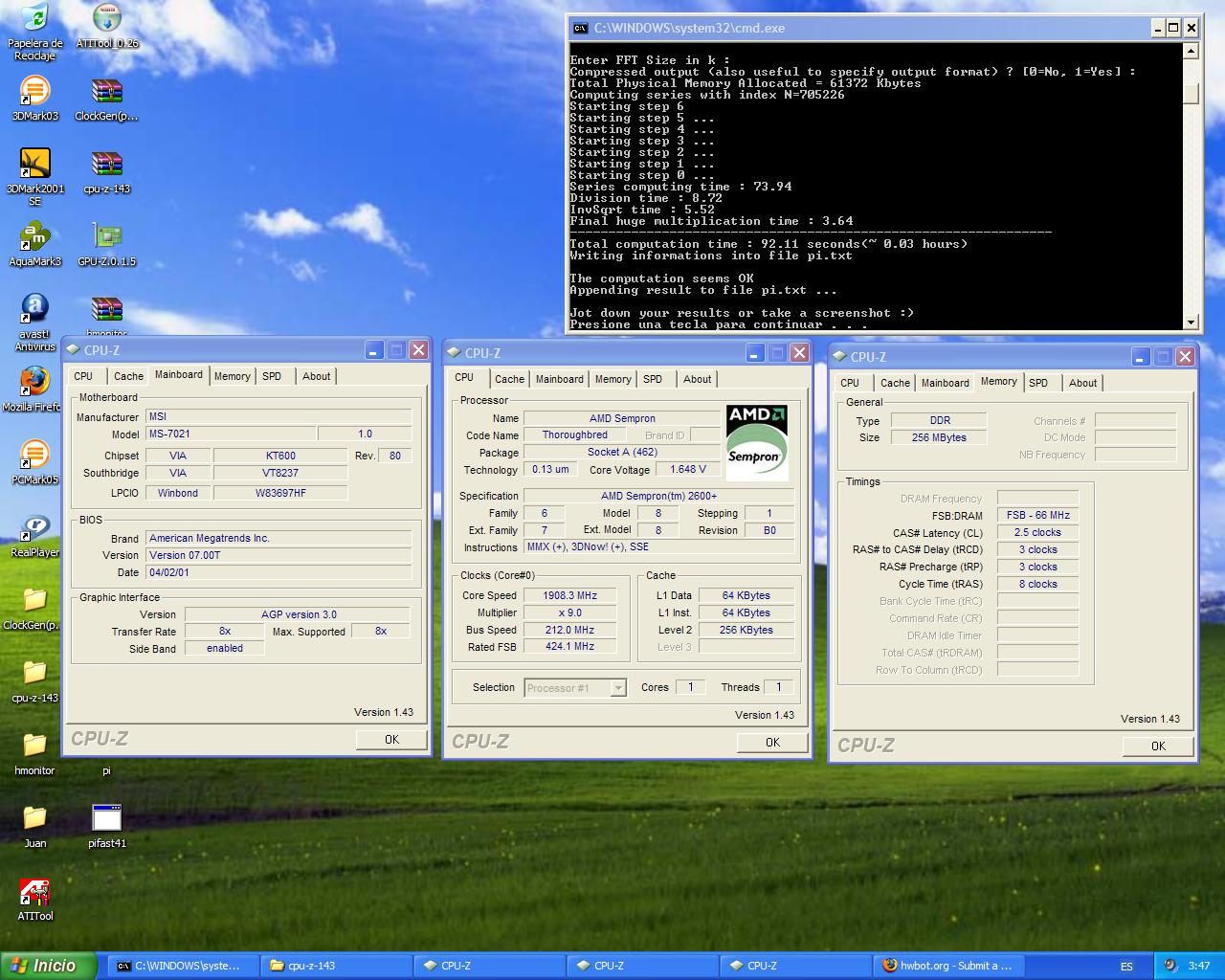Click the AMD Sempron logo in CPU-Z

pos(757,442)
